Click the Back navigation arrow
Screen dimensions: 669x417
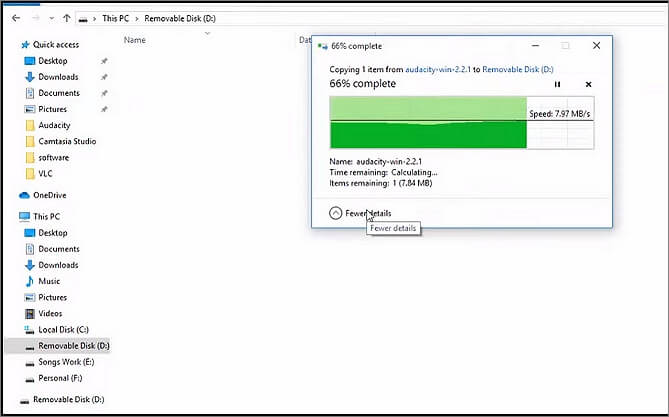coord(15,18)
